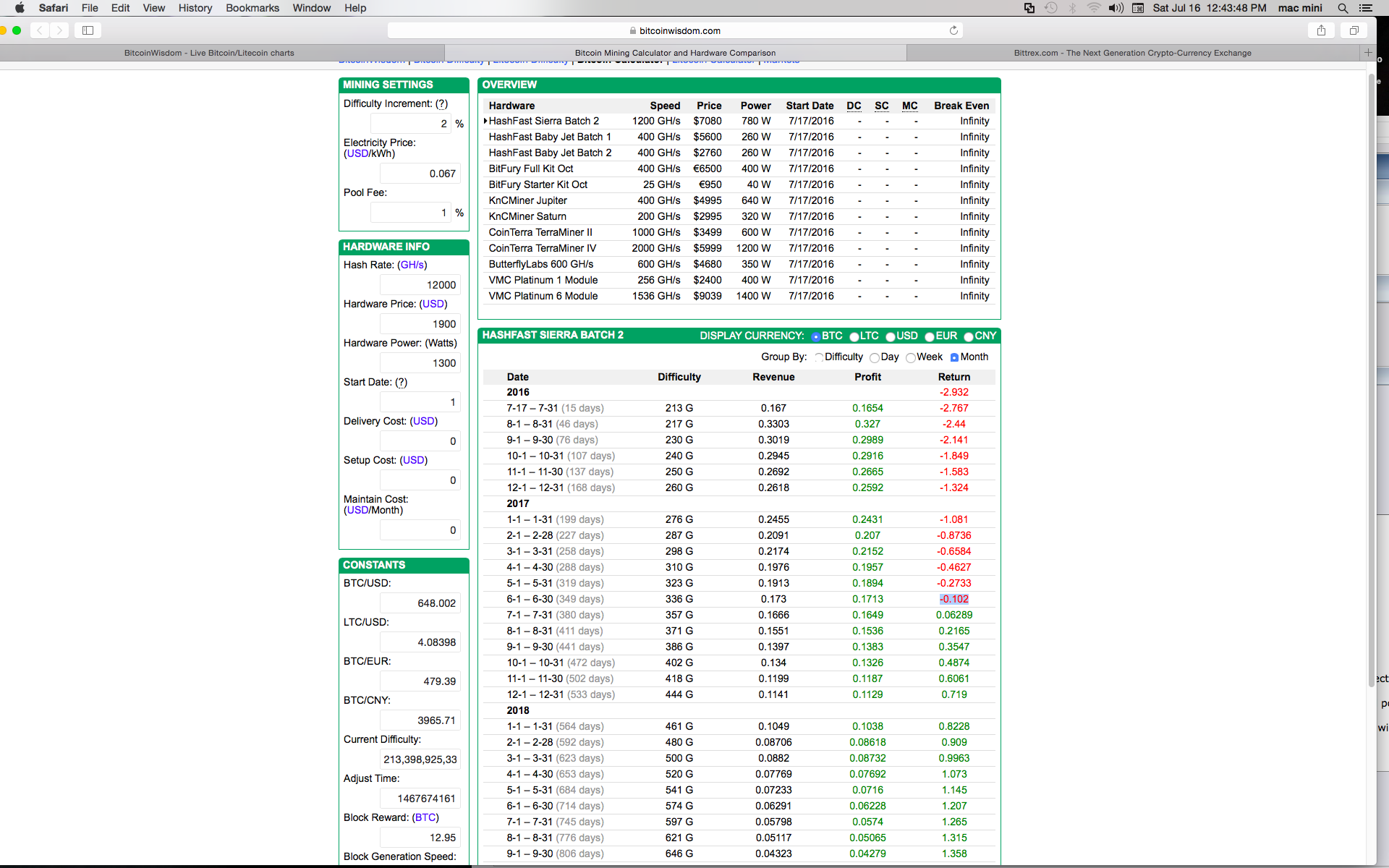1389x868 pixels.
Task: Open the Bookmarks menu
Action: click(x=252, y=8)
